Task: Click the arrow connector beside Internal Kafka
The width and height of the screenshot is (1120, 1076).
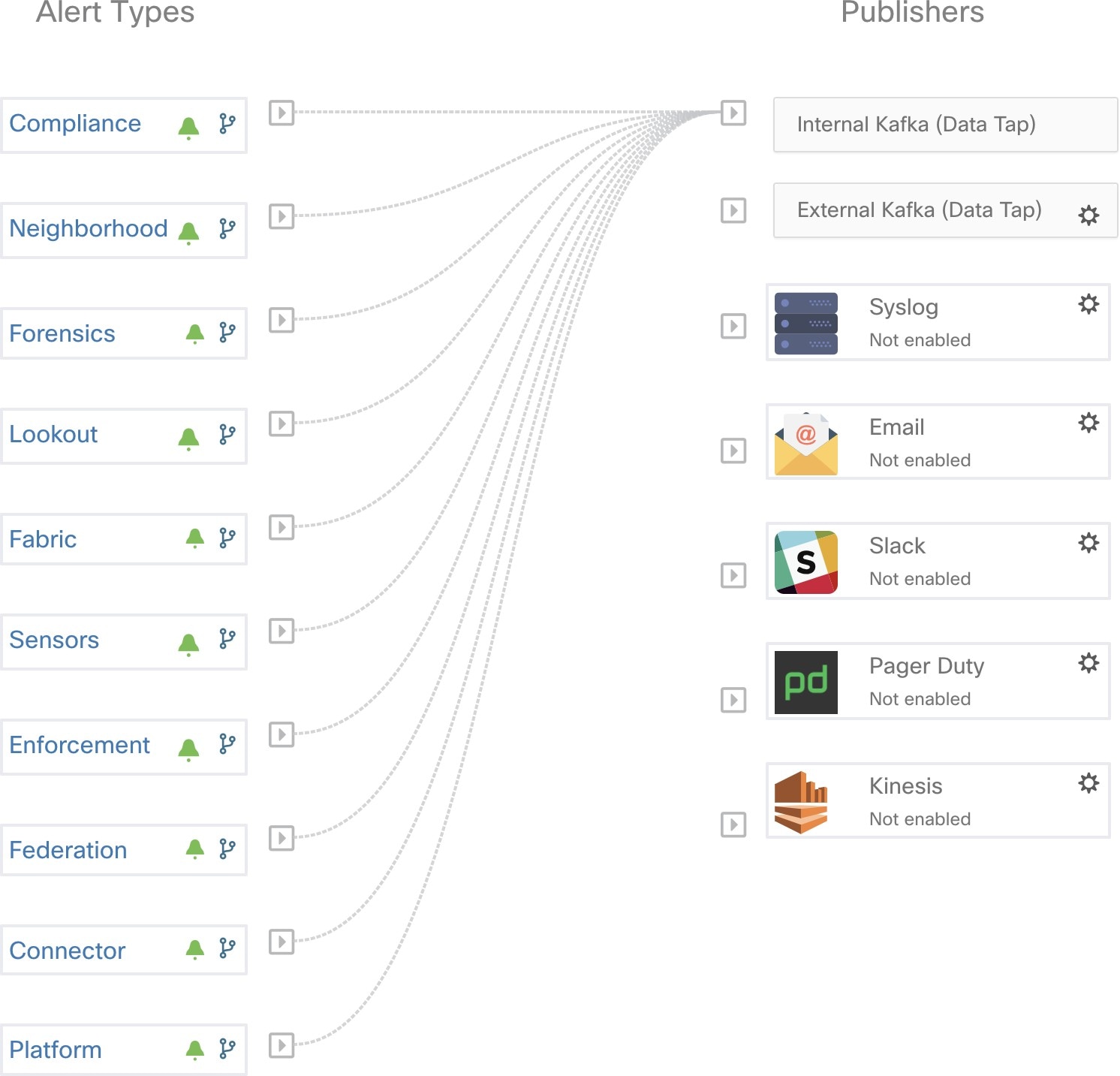Action: (733, 113)
